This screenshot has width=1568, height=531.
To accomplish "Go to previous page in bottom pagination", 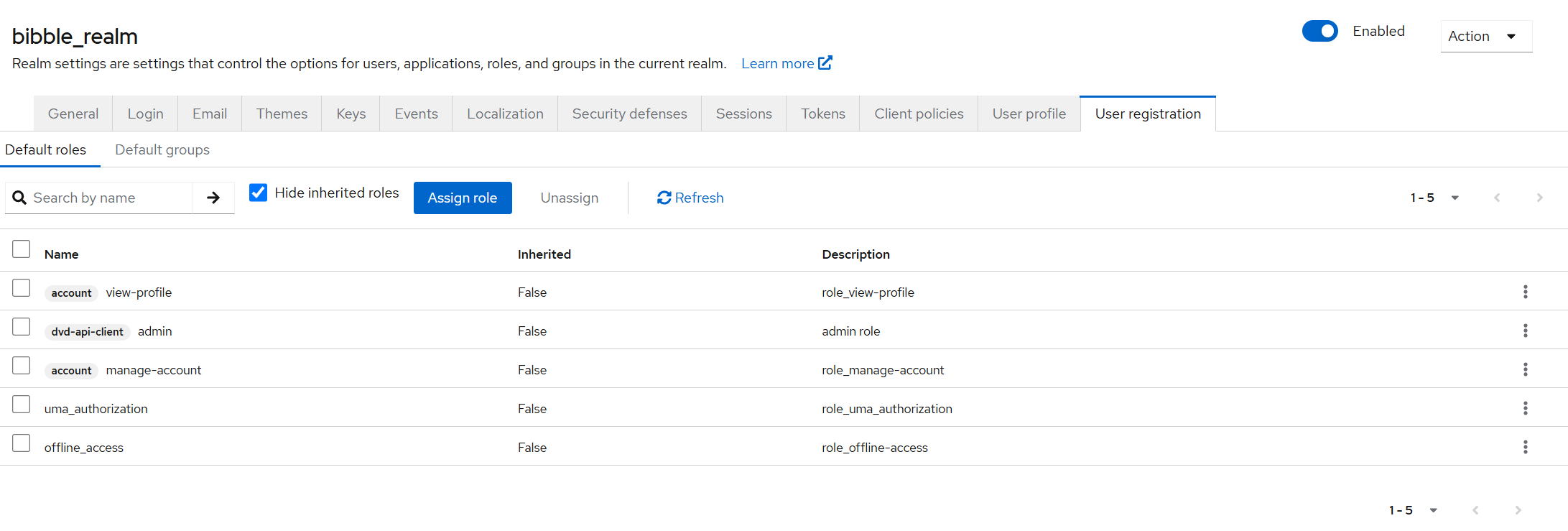I will coord(1475,510).
